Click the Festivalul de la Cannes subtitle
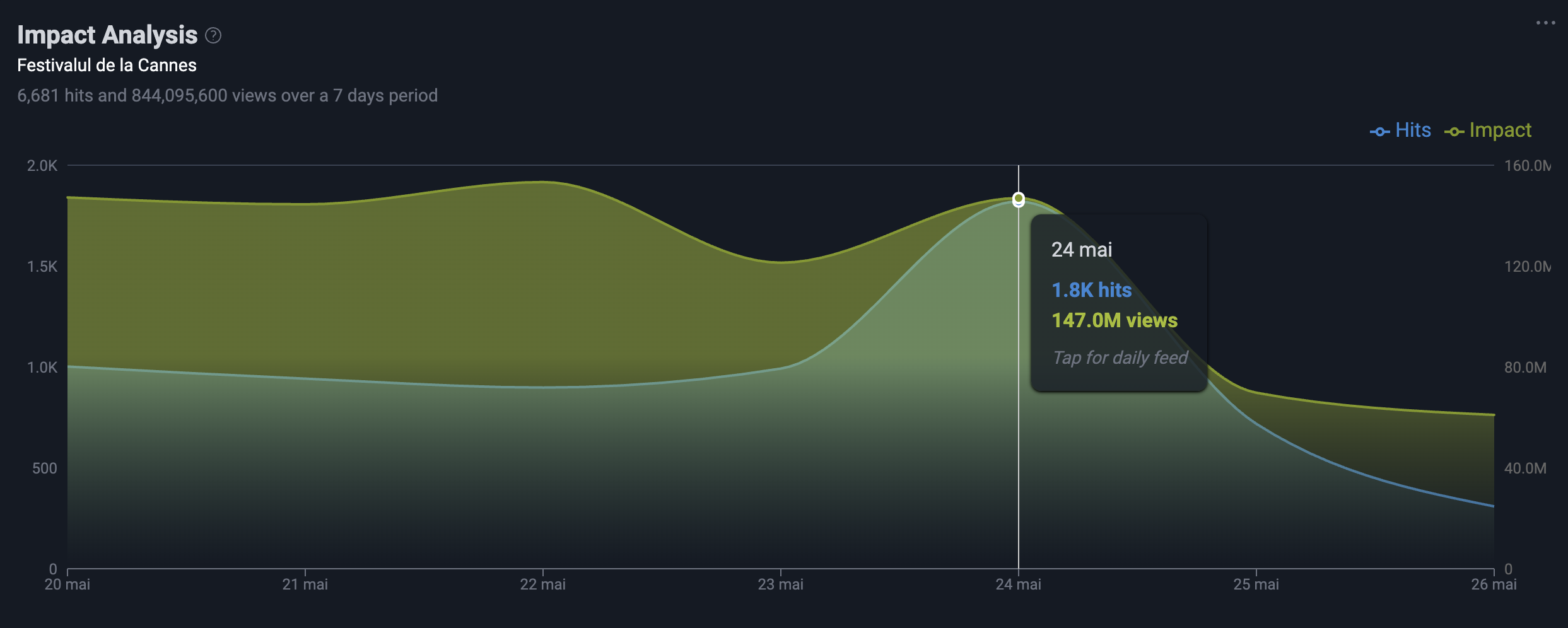This screenshot has height=628, width=1568. coord(107,65)
